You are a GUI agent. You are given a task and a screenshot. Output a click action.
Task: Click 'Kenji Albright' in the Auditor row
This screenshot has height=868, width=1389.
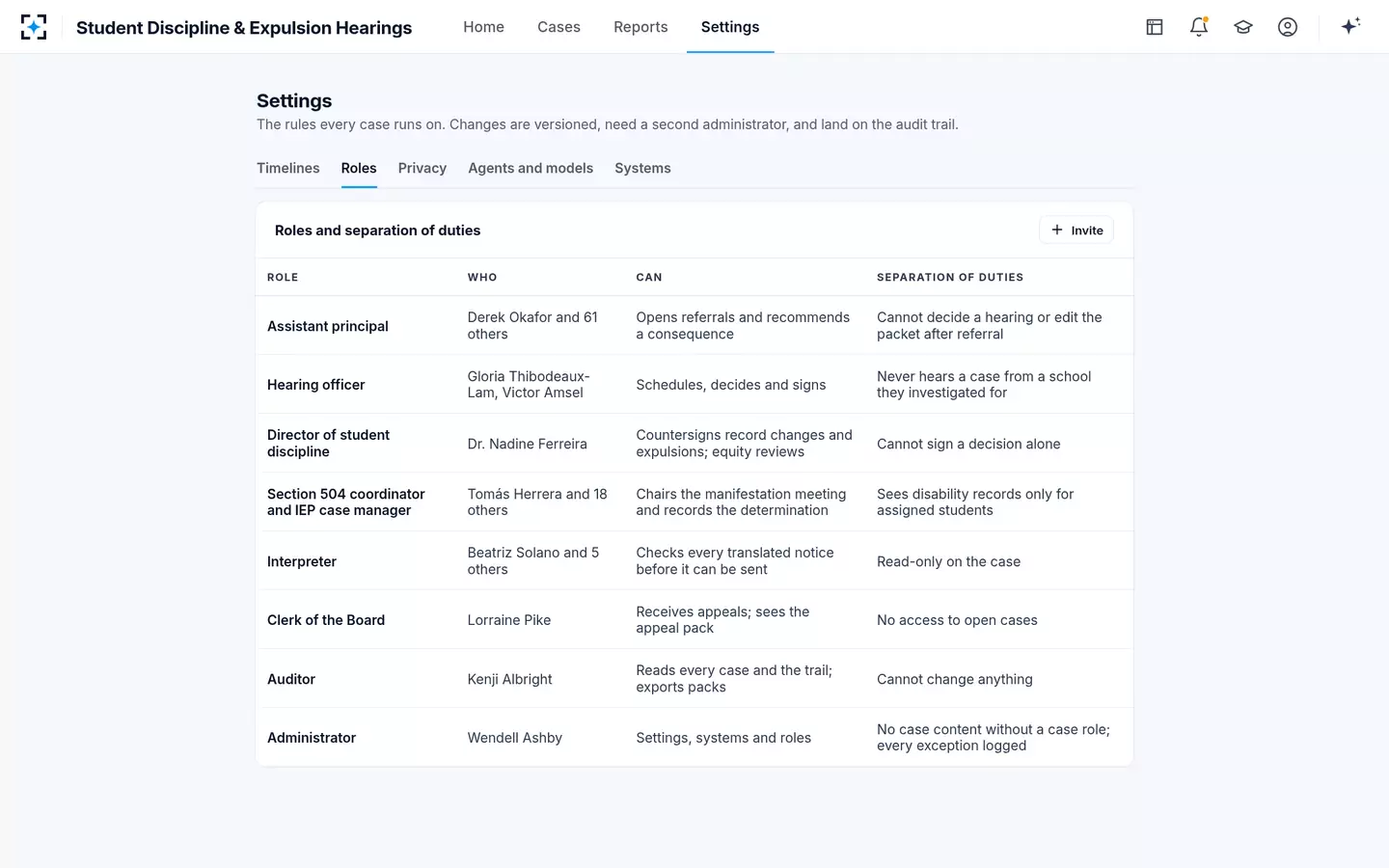[x=510, y=679]
